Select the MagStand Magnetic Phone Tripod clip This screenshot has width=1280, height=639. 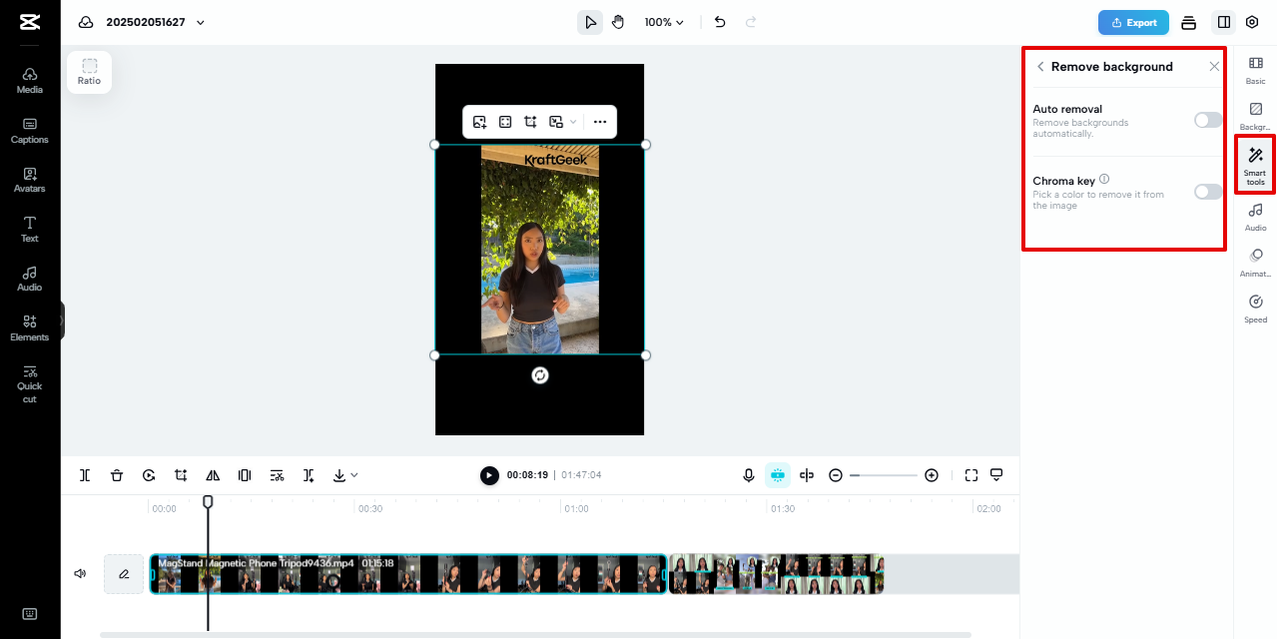point(408,574)
